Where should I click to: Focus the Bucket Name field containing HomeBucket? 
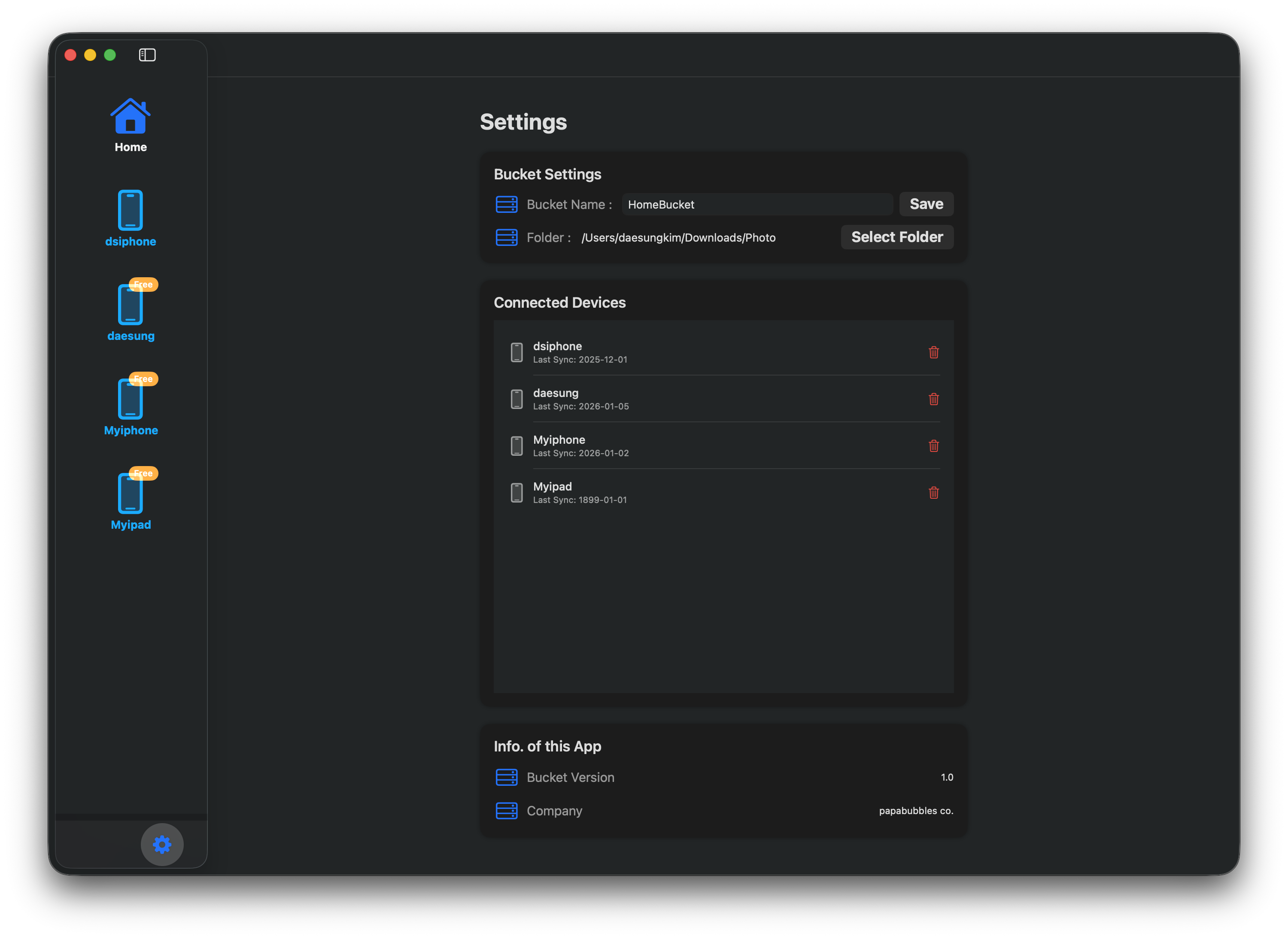coord(757,205)
